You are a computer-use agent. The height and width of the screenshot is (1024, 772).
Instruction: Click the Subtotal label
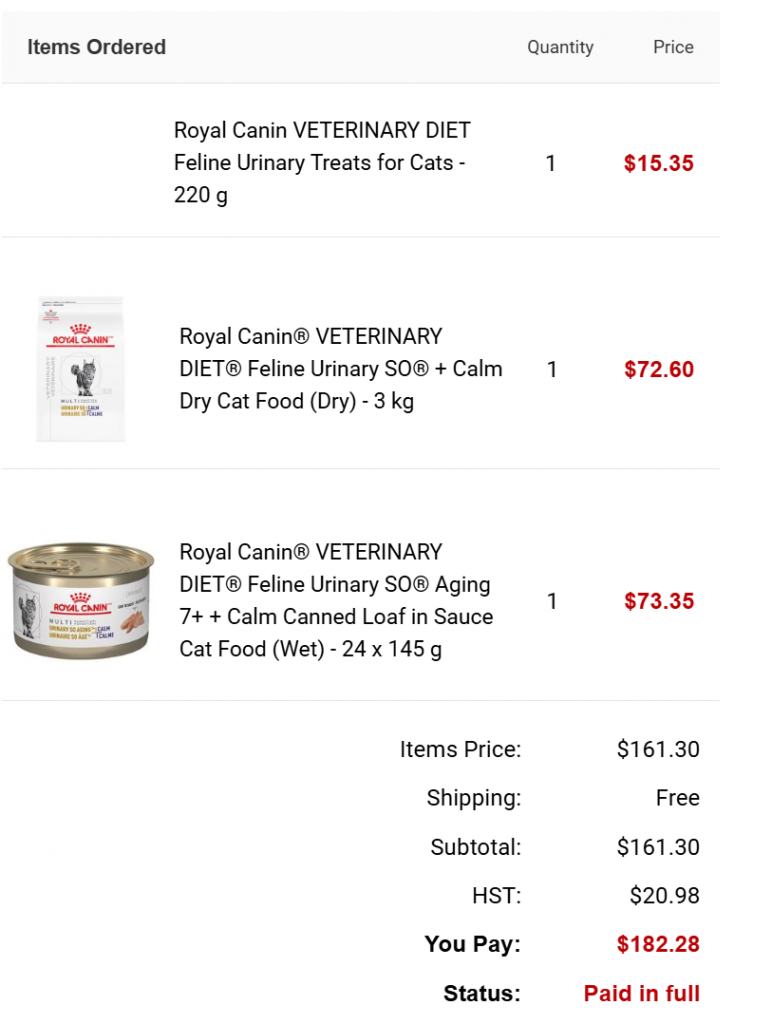pyautogui.click(x=476, y=847)
